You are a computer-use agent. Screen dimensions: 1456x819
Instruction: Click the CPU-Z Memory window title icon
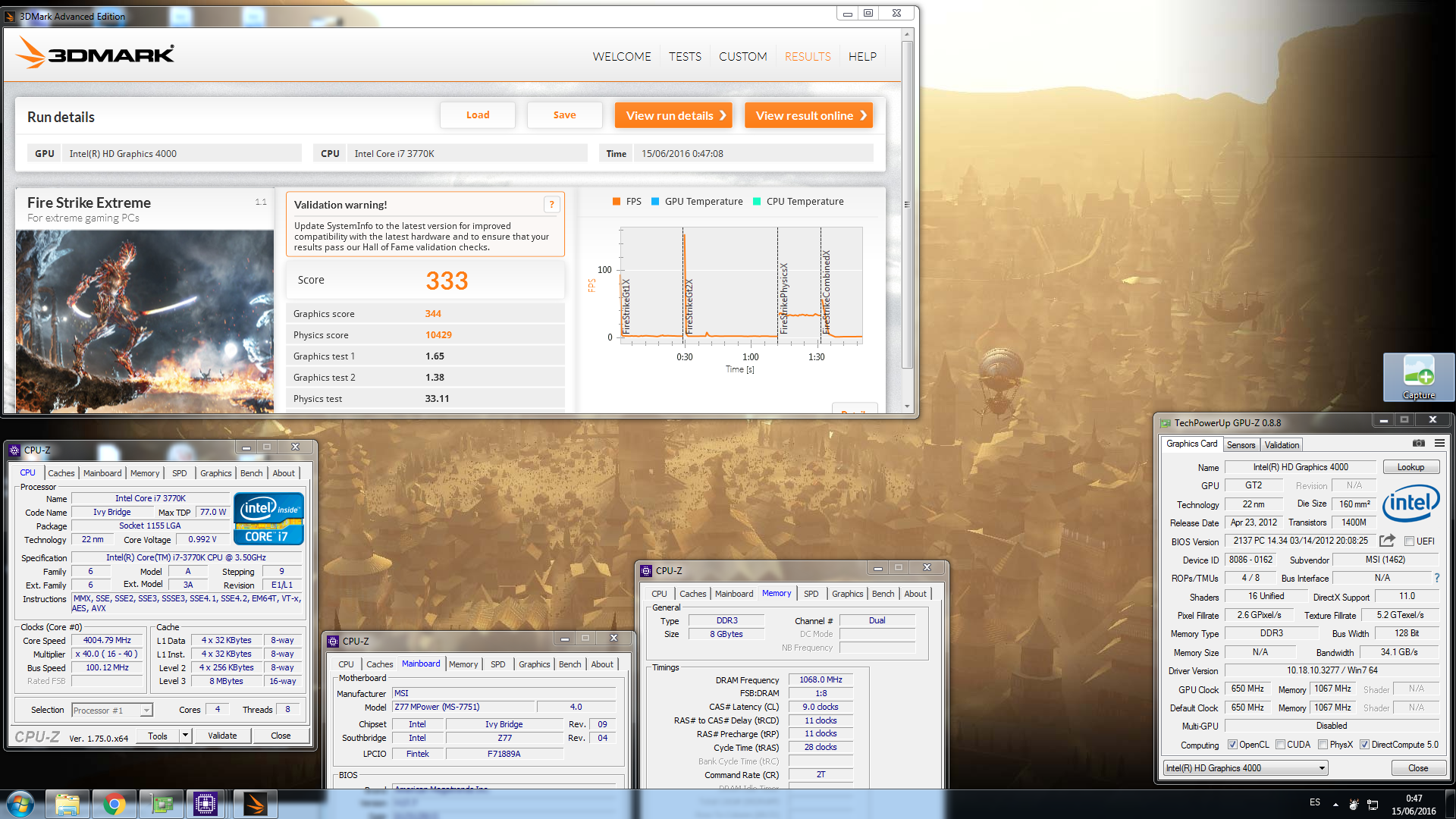[646, 571]
